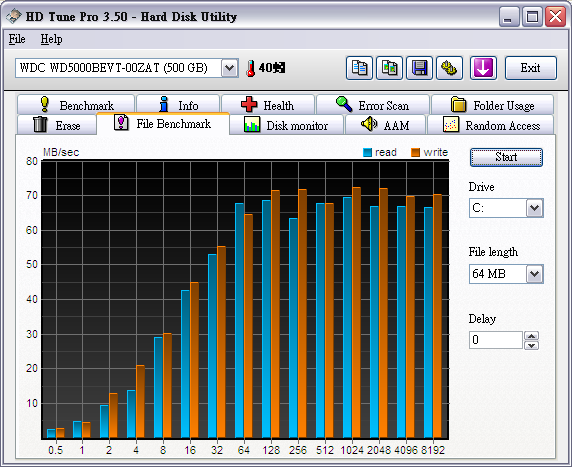Open the AAM speaker tab
Image resolution: width=572 pixels, height=467 pixels.
click(x=385, y=125)
